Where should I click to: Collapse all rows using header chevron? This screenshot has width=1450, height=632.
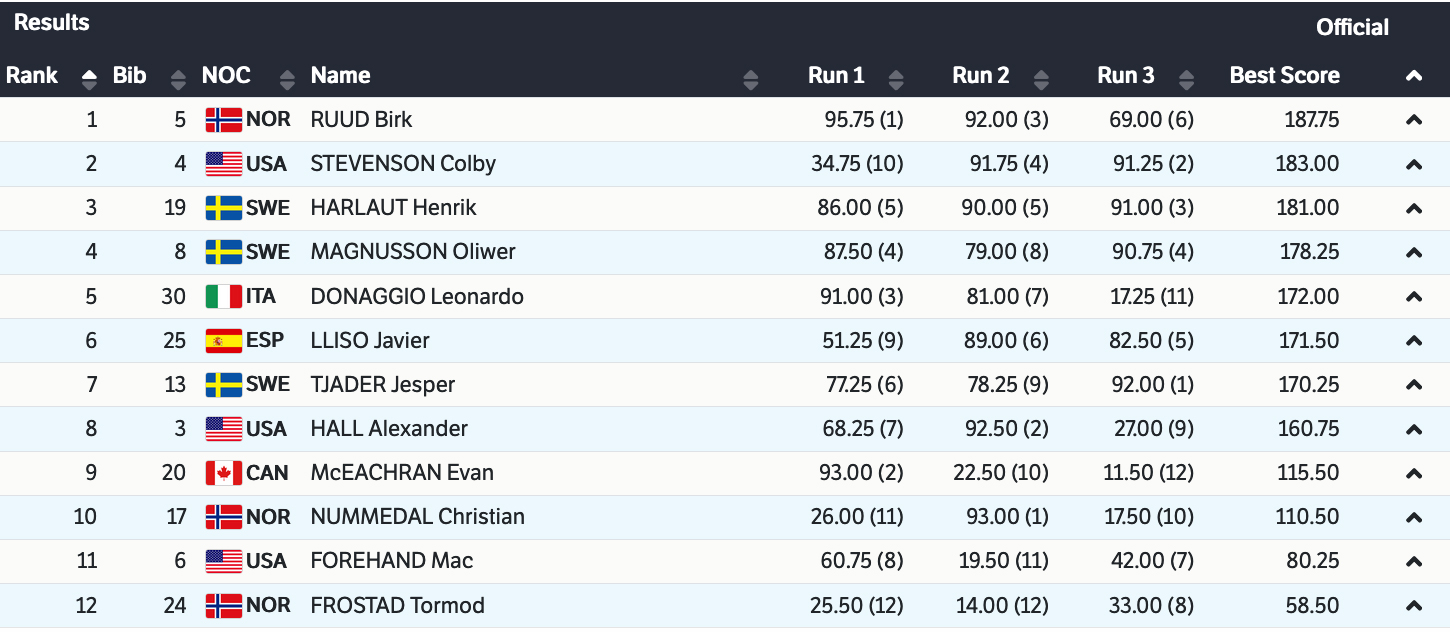[1413, 76]
